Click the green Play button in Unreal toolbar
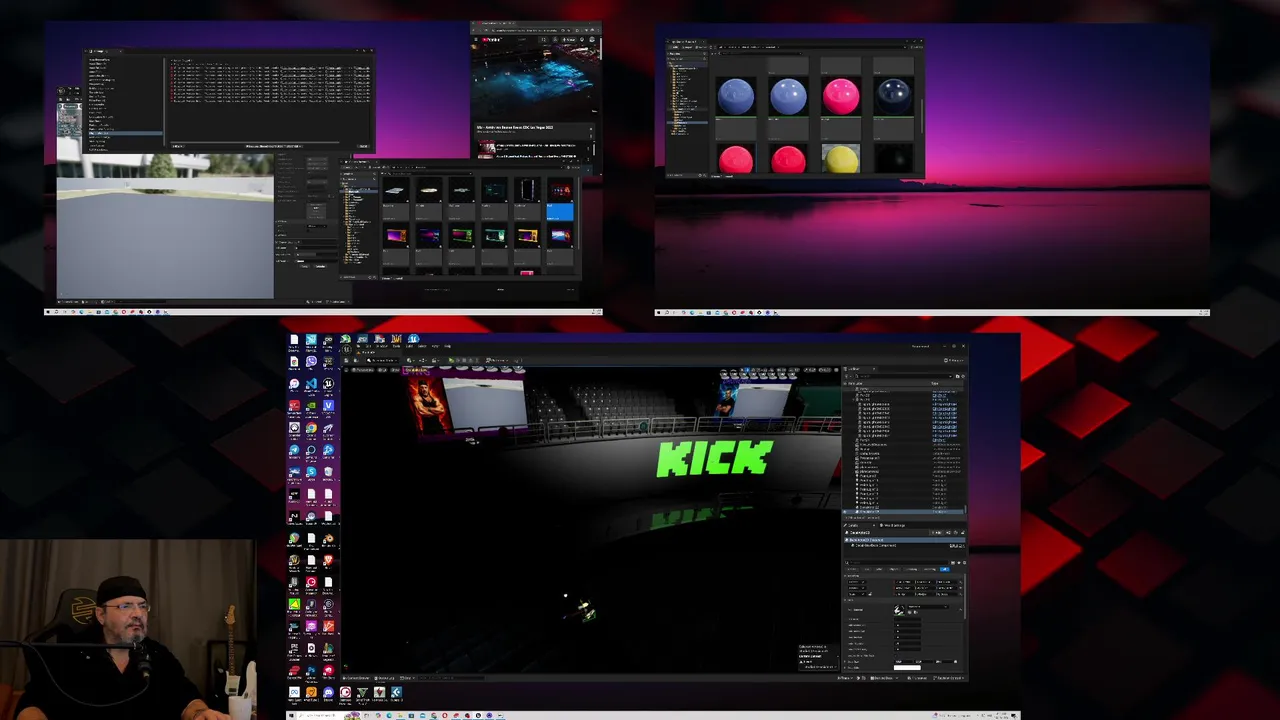This screenshot has width=1280, height=720. (x=451, y=360)
